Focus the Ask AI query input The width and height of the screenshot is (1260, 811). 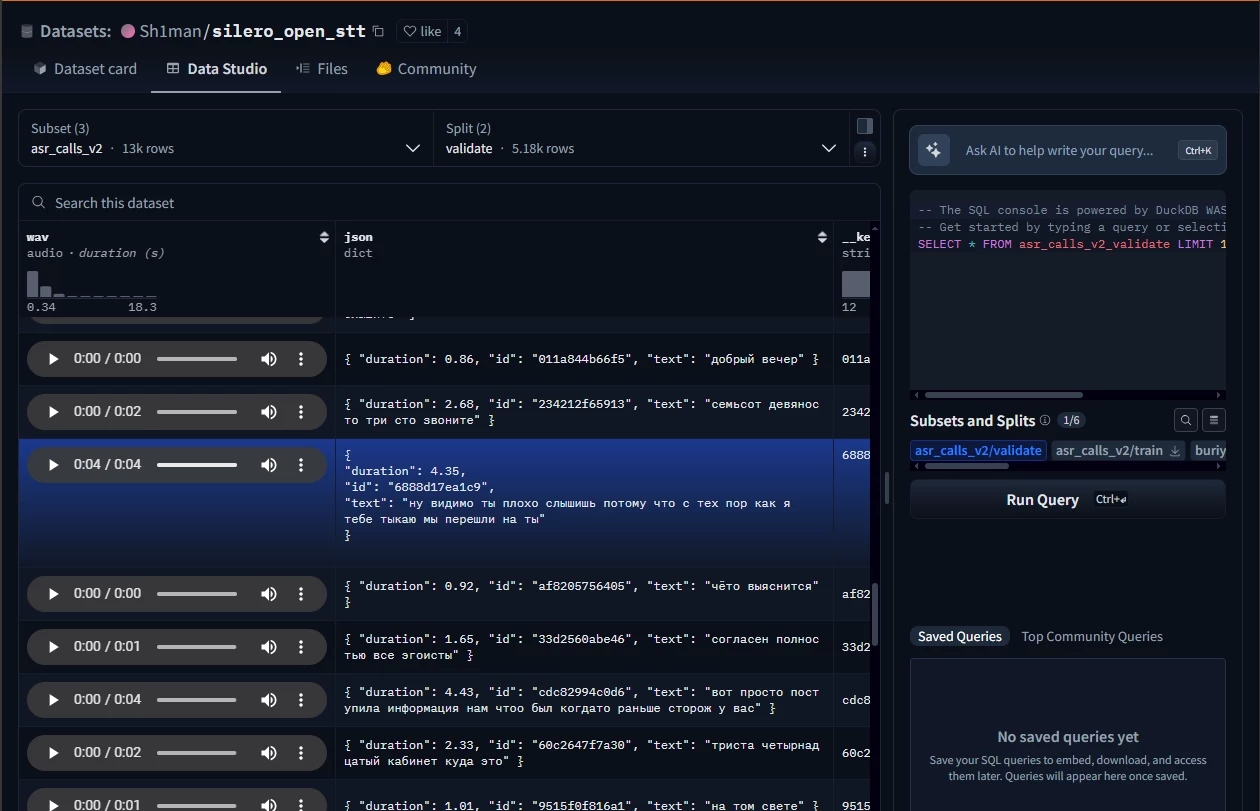pos(1060,151)
